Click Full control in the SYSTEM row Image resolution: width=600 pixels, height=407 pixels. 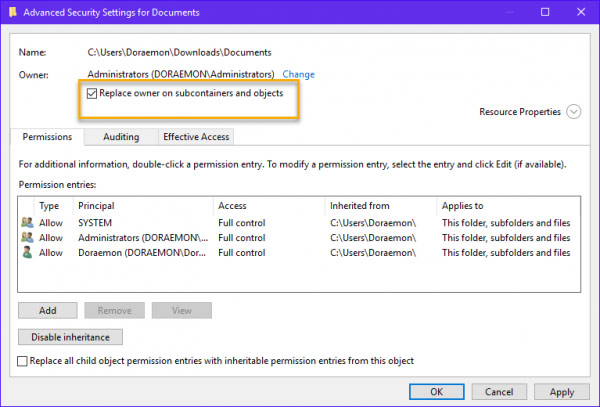pyautogui.click(x=241, y=223)
